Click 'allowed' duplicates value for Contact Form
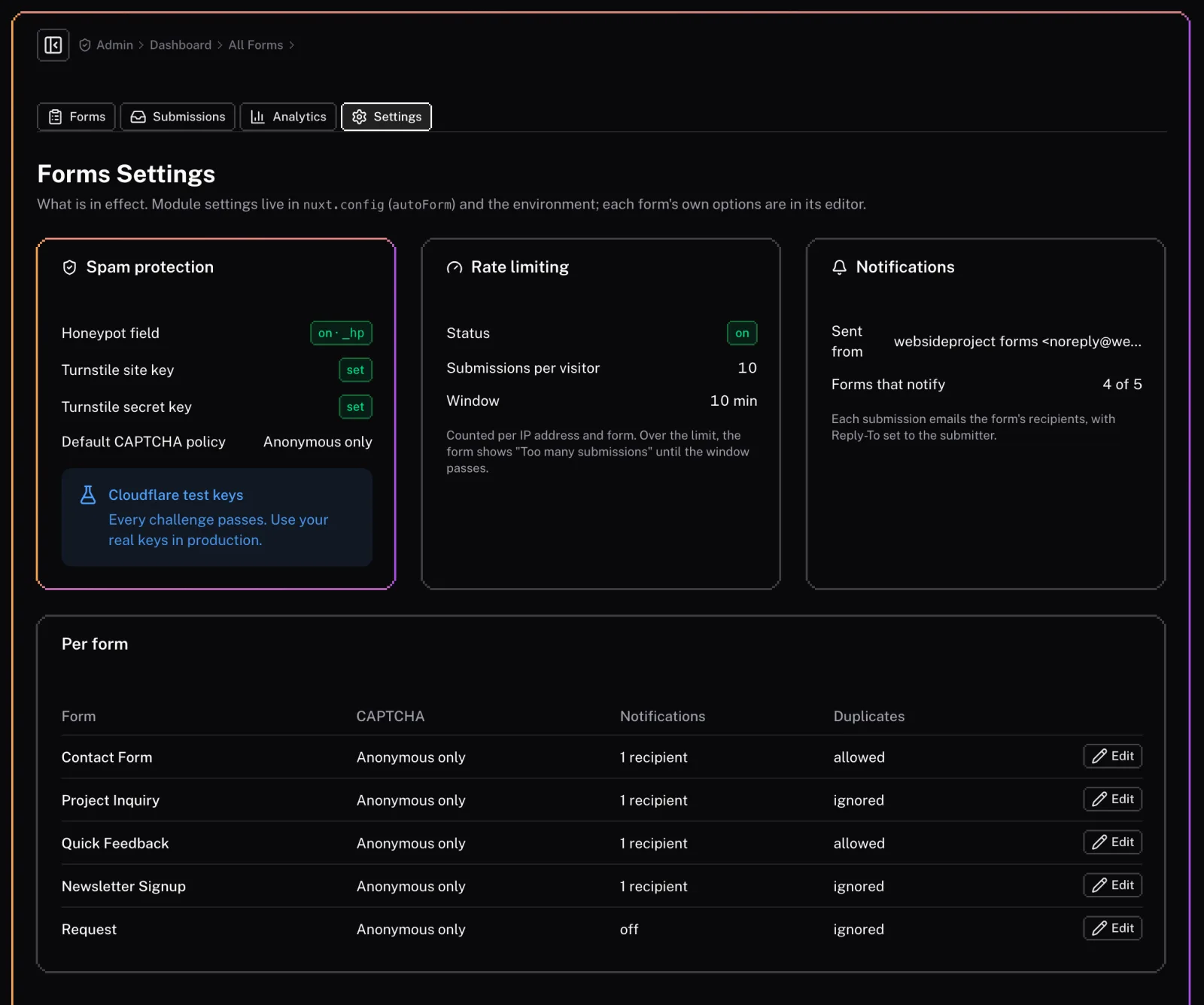 point(859,757)
